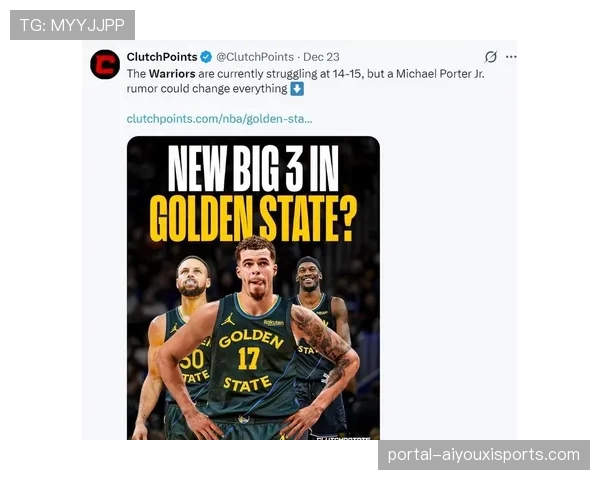
Task: Click the tweet text about 14-15 record
Action: pyautogui.click(x=305, y=81)
